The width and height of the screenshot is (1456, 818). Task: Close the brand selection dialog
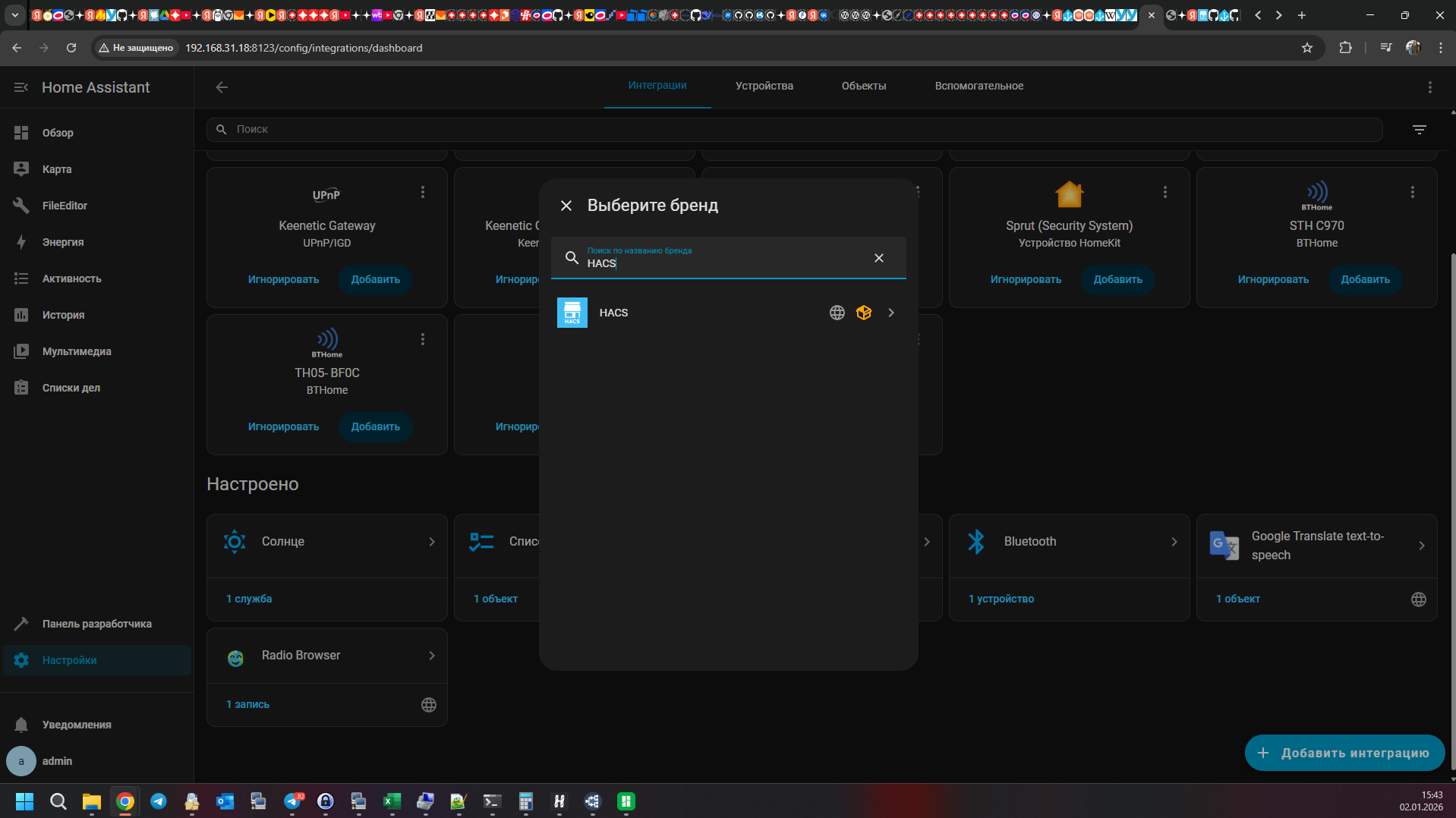tap(566, 206)
